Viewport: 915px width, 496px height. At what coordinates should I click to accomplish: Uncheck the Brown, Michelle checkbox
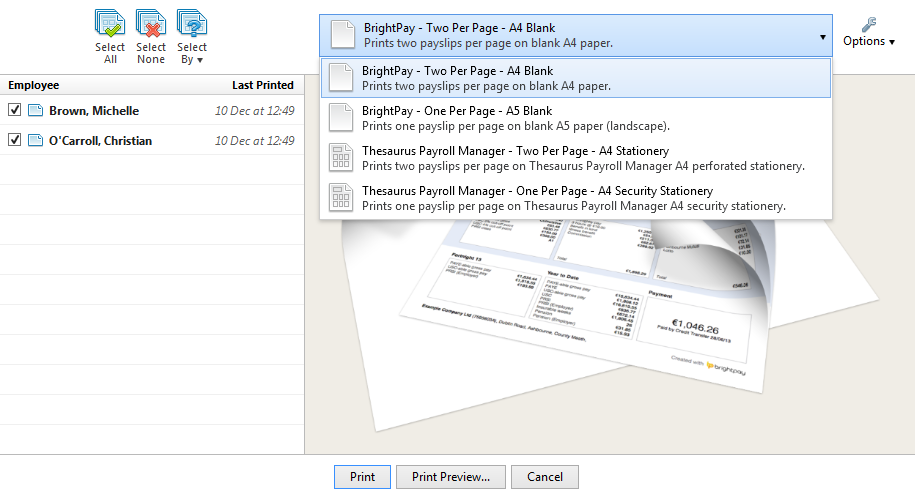tap(15, 110)
